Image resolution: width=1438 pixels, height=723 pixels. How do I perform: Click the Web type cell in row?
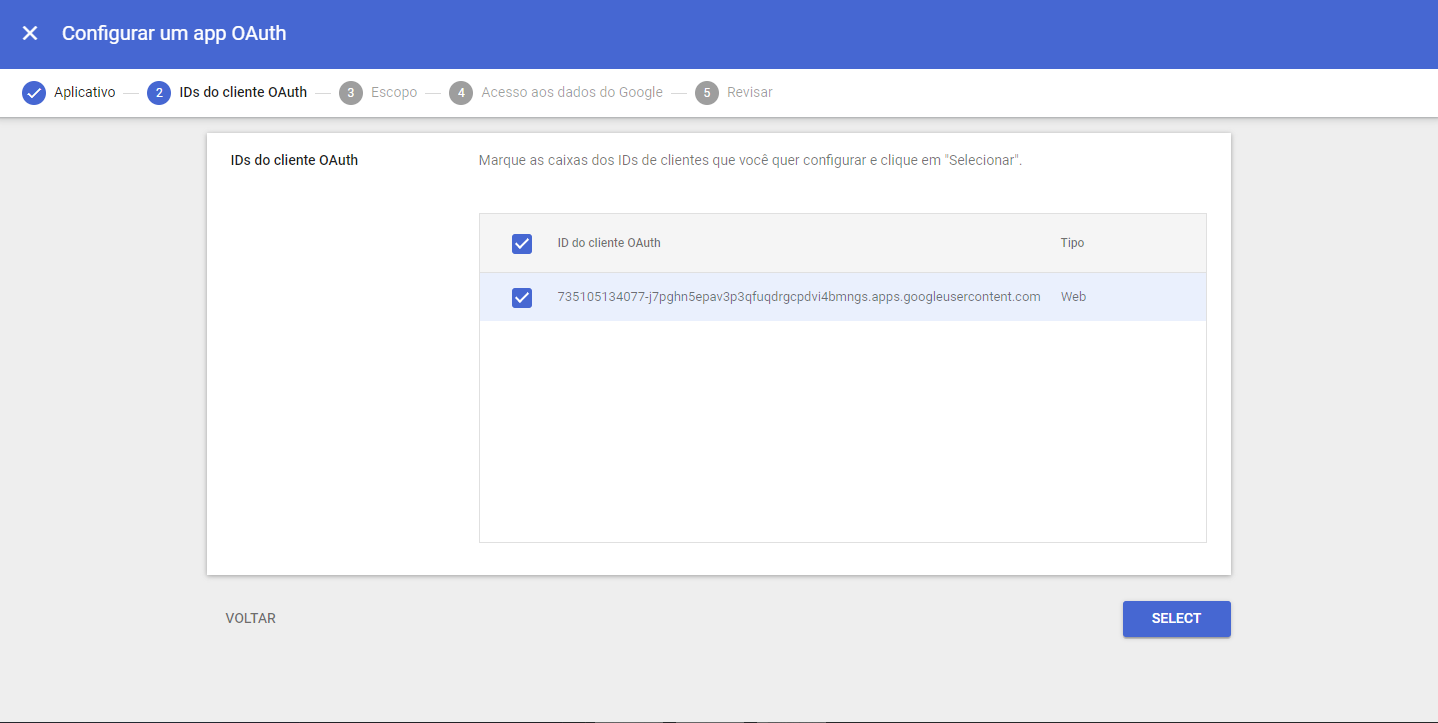[x=1073, y=297]
